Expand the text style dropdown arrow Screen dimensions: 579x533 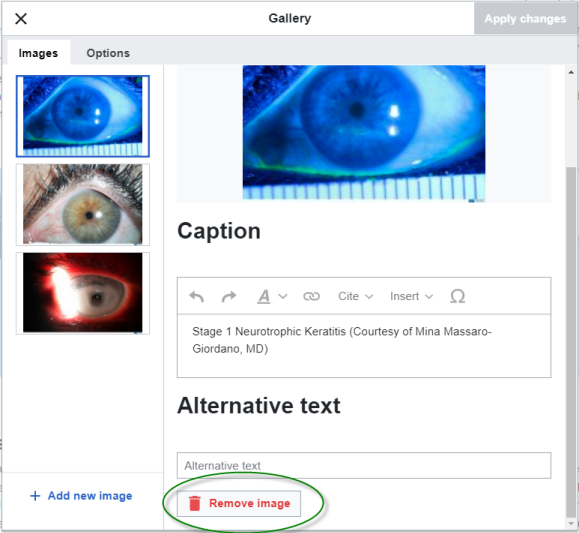coord(283,296)
